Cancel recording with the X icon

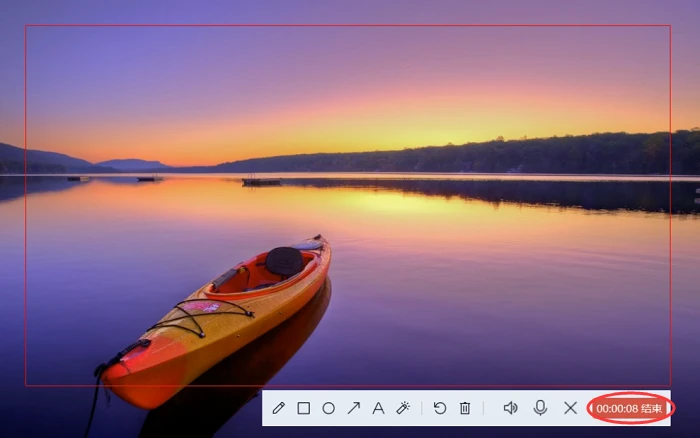pos(570,408)
